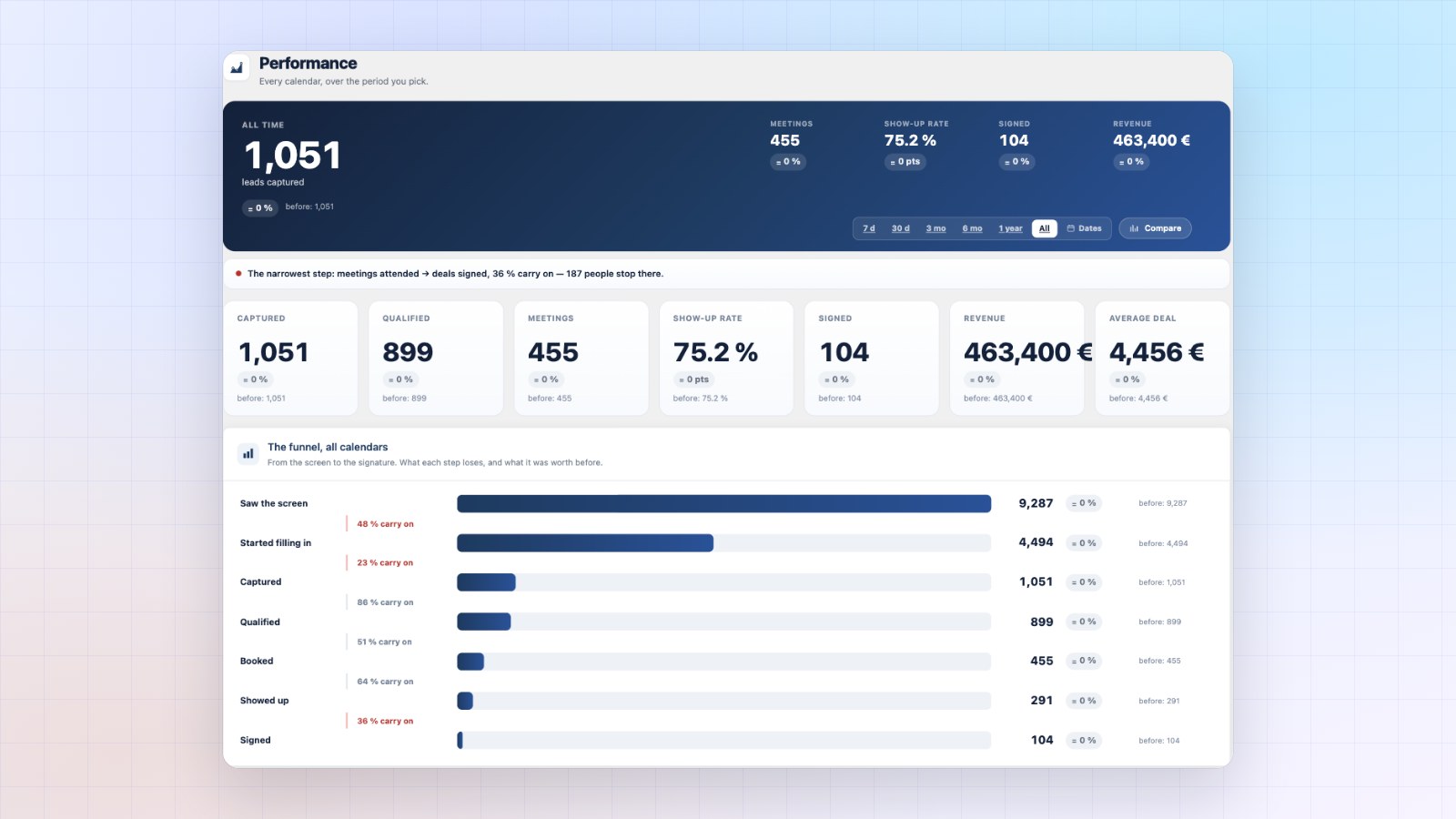Click the 23 % carry on label
The height and width of the screenshot is (819, 1456).
click(x=385, y=563)
